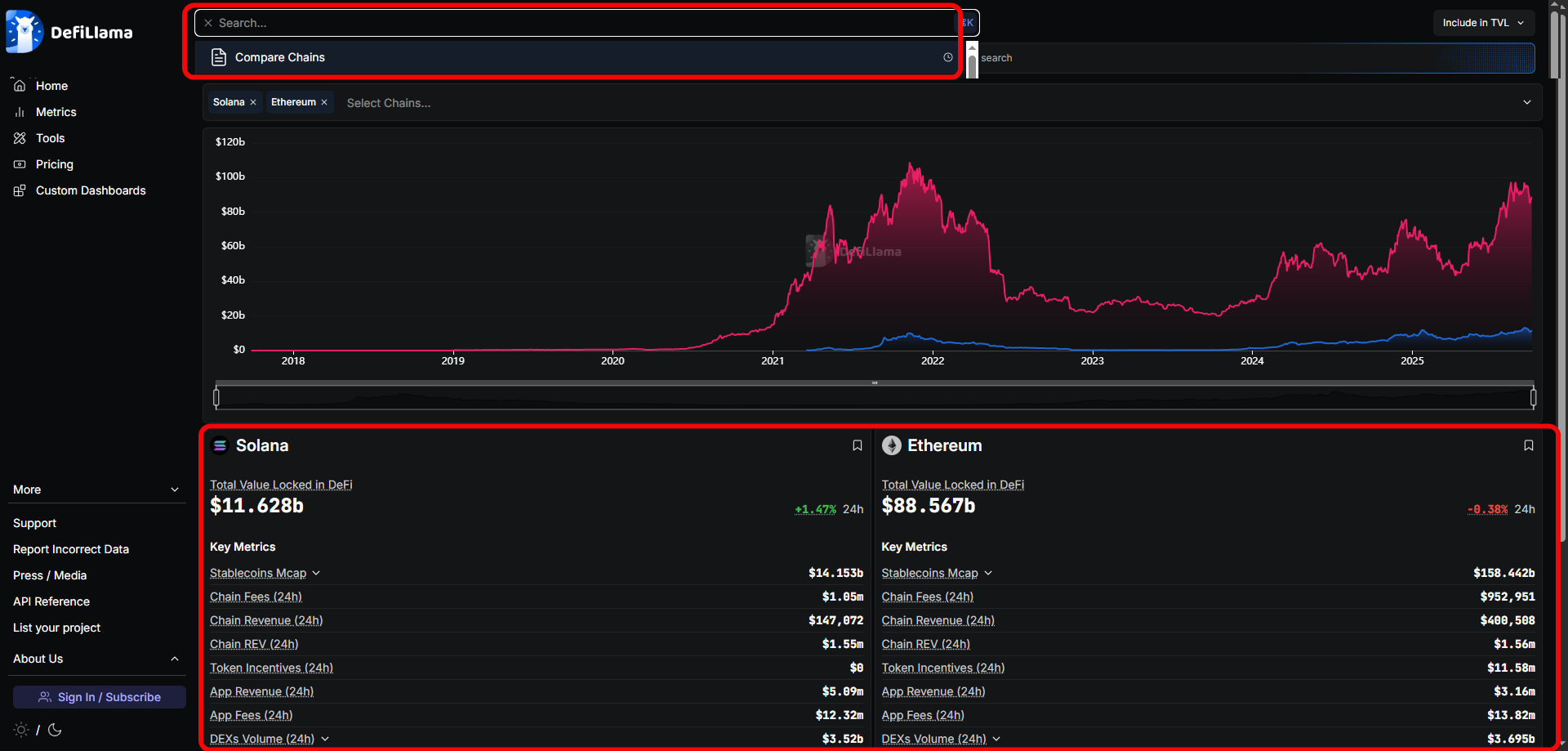Click the left chart range slider handle
Viewport: 1568px width, 751px height.
pos(216,398)
